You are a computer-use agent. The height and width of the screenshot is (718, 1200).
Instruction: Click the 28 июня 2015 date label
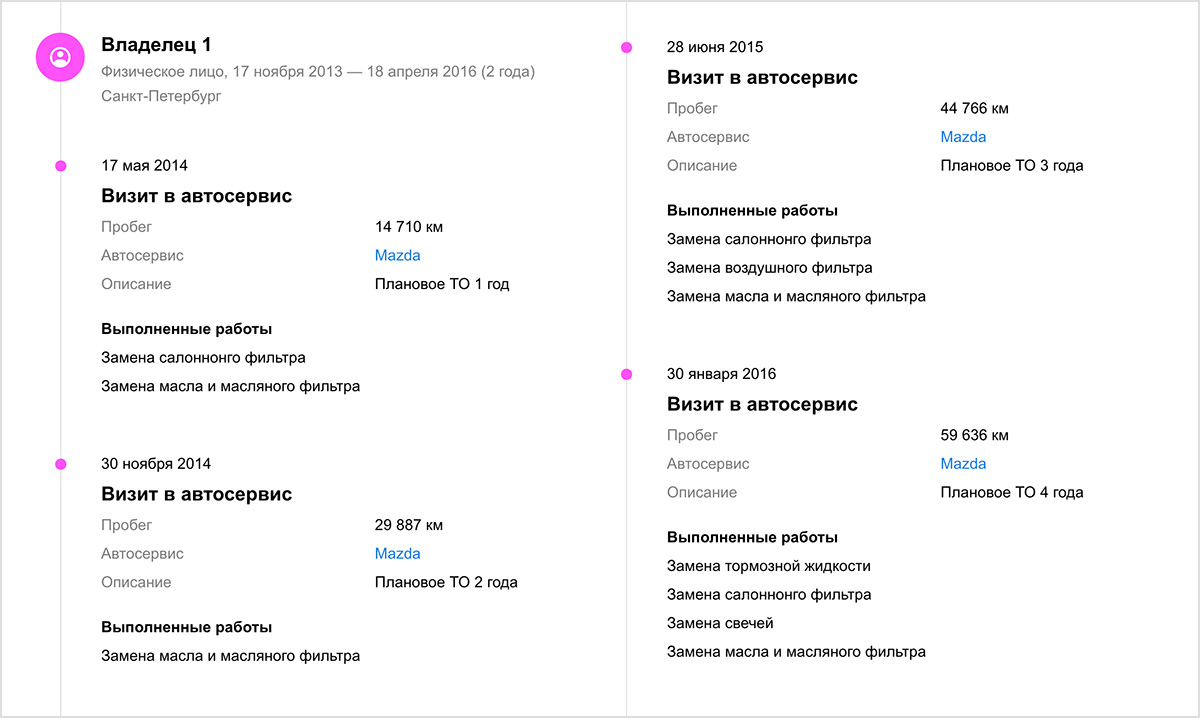[x=715, y=47]
